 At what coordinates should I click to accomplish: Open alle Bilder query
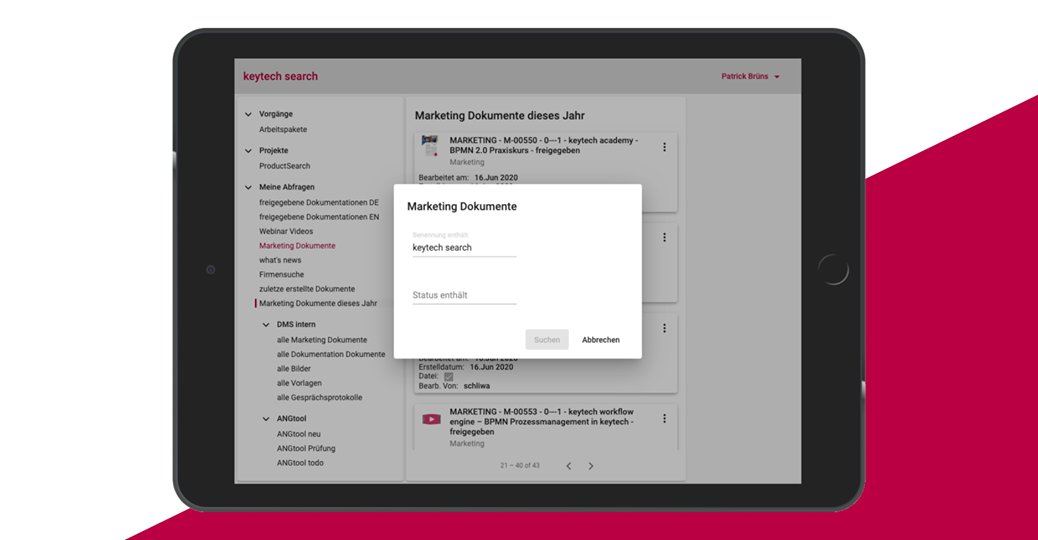tap(293, 369)
